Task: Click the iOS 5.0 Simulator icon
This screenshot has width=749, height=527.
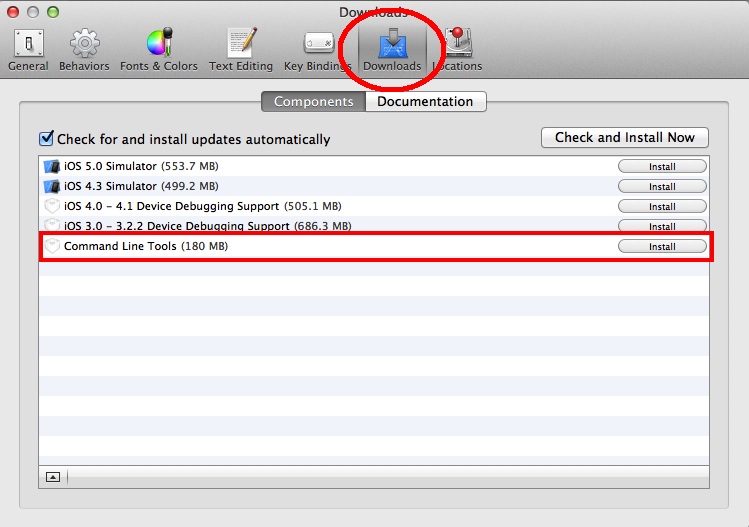Action: [x=52, y=166]
